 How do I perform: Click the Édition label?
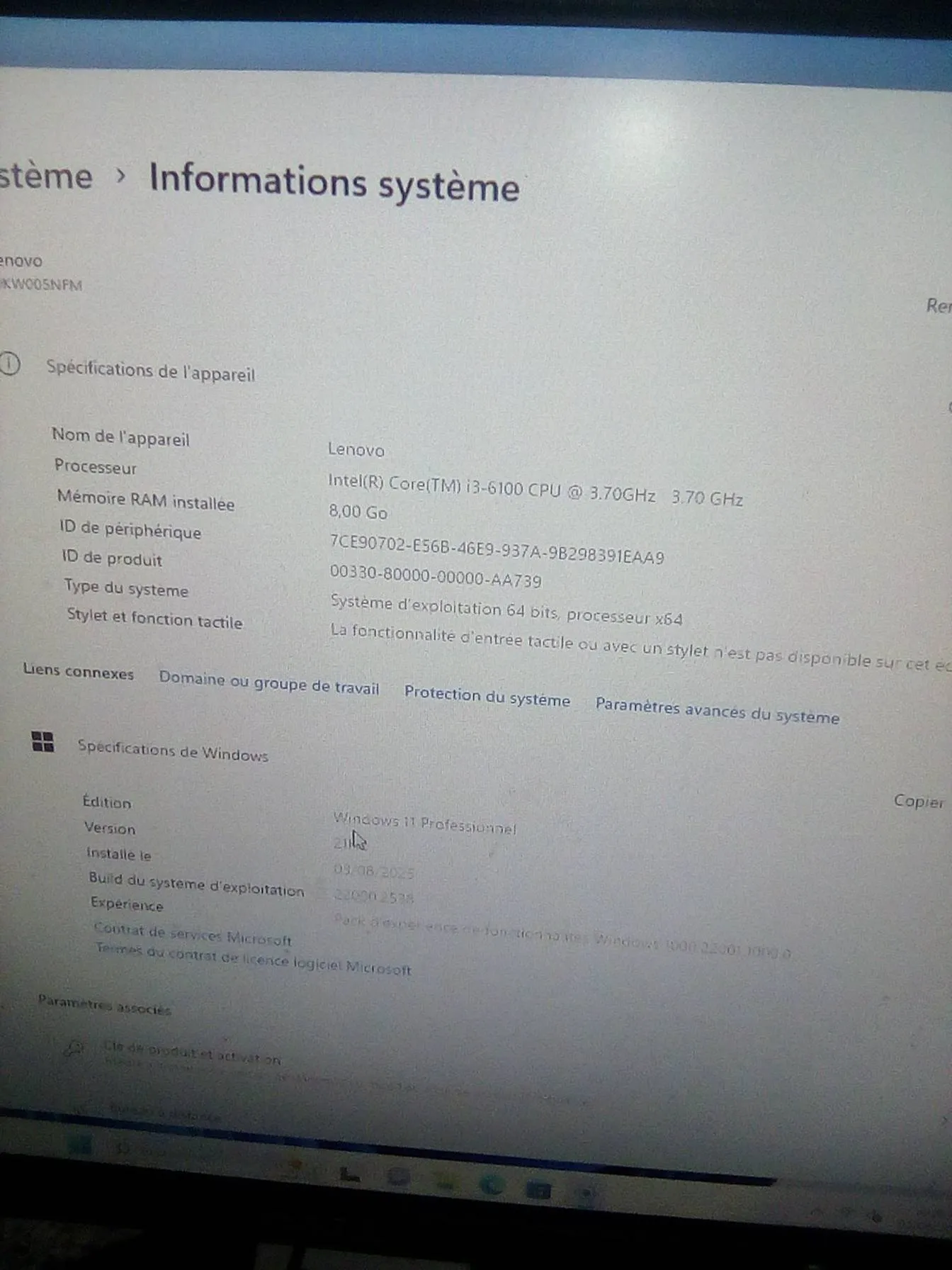coord(107,802)
